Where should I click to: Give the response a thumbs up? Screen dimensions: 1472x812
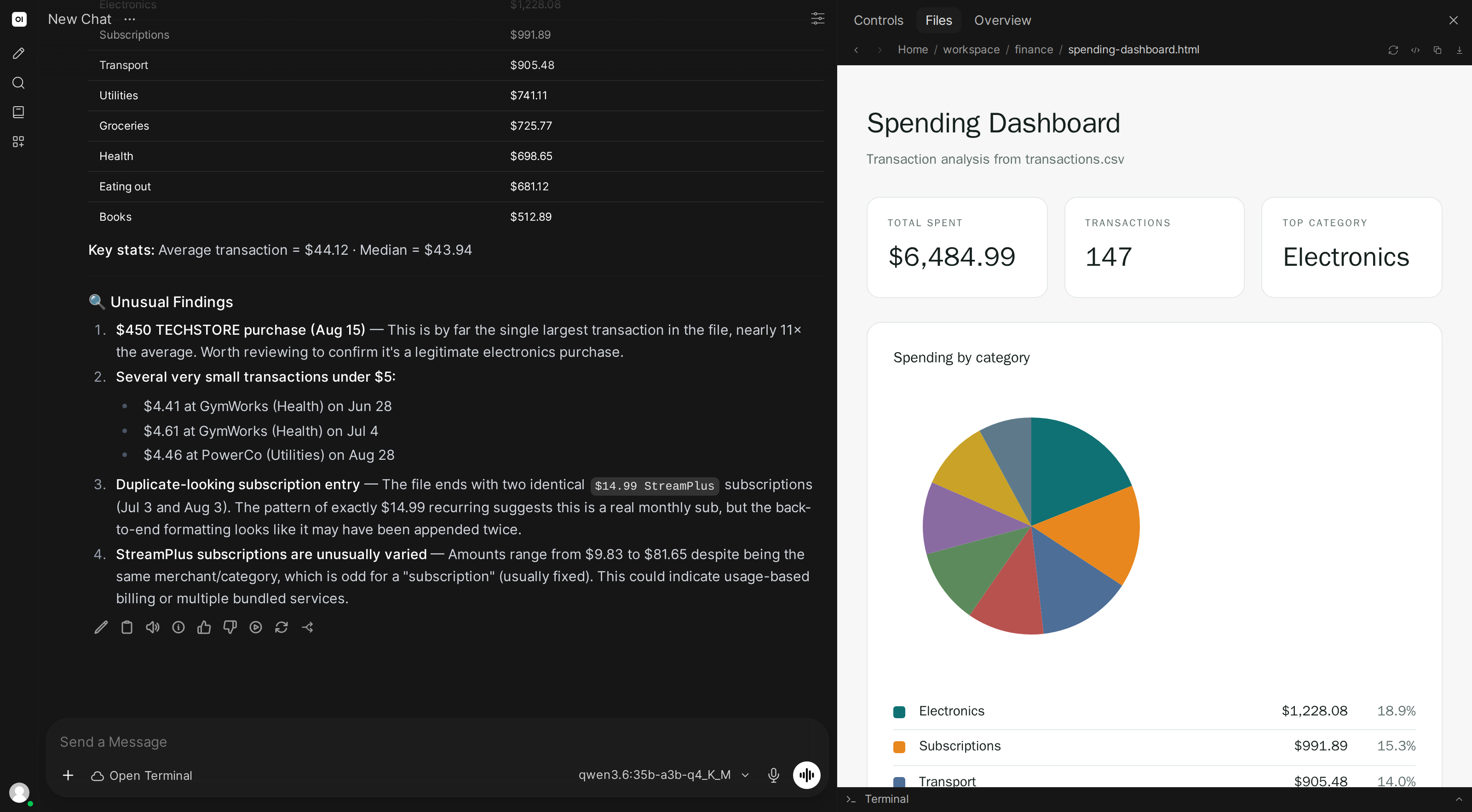(204, 628)
